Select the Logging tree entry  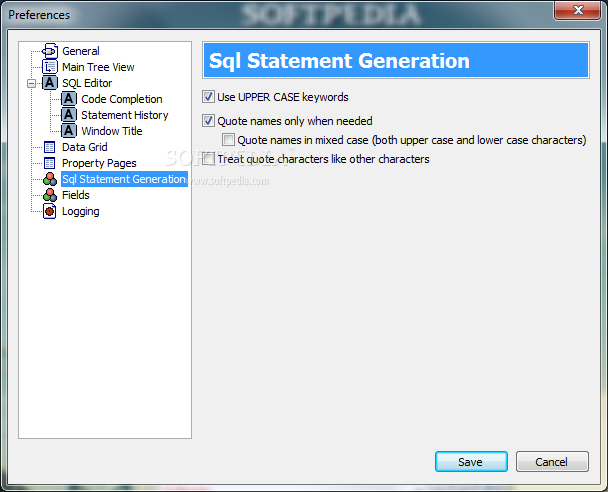pyautogui.click(x=81, y=211)
